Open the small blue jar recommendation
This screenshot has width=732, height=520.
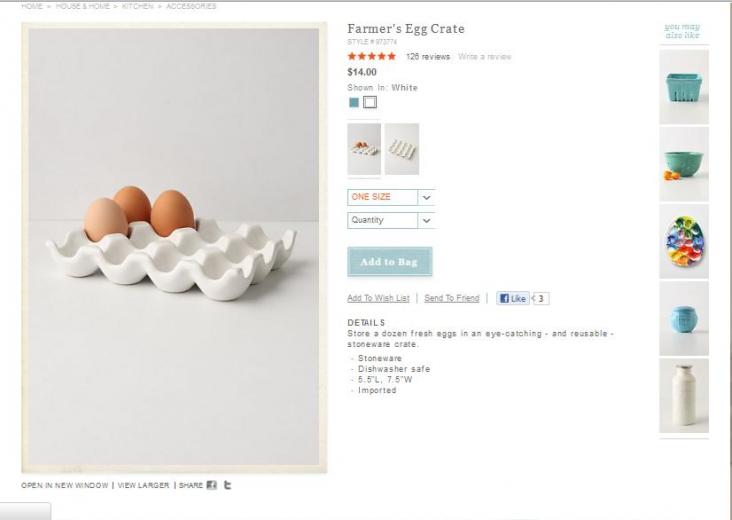(684, 318)
